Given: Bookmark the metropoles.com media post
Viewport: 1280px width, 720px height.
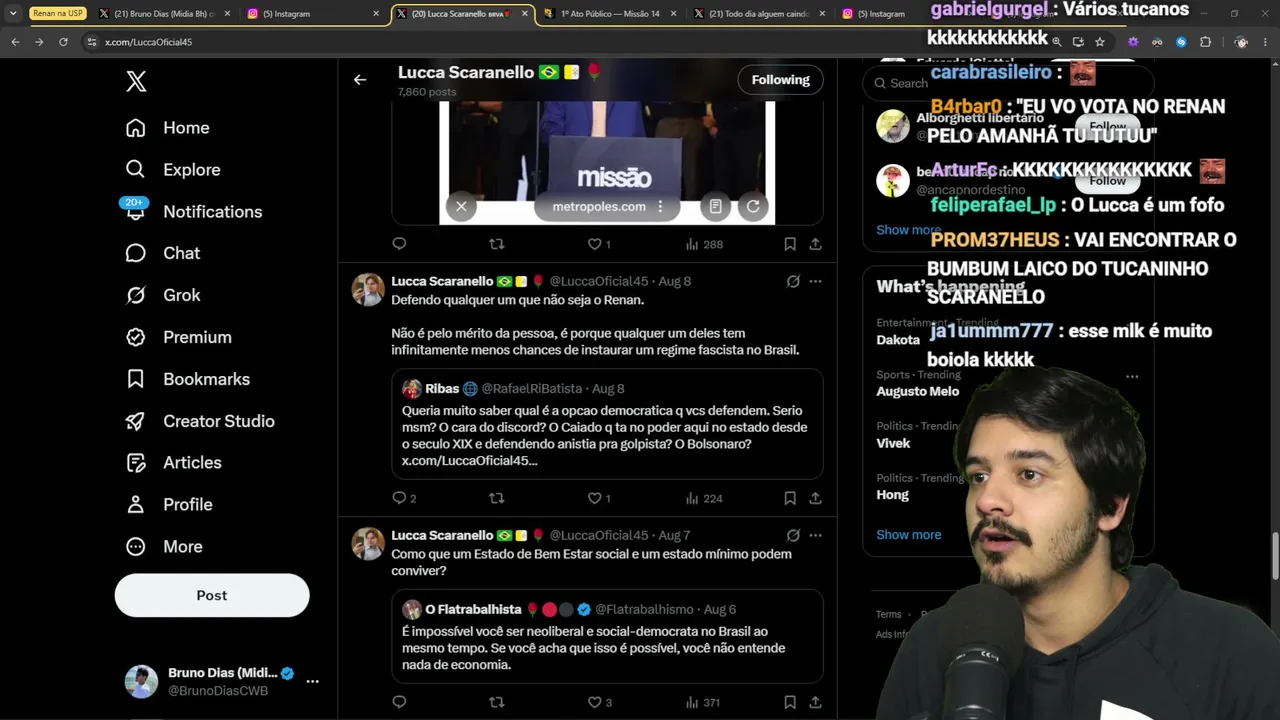Looking at the screenshot, I should click(790, 244).
